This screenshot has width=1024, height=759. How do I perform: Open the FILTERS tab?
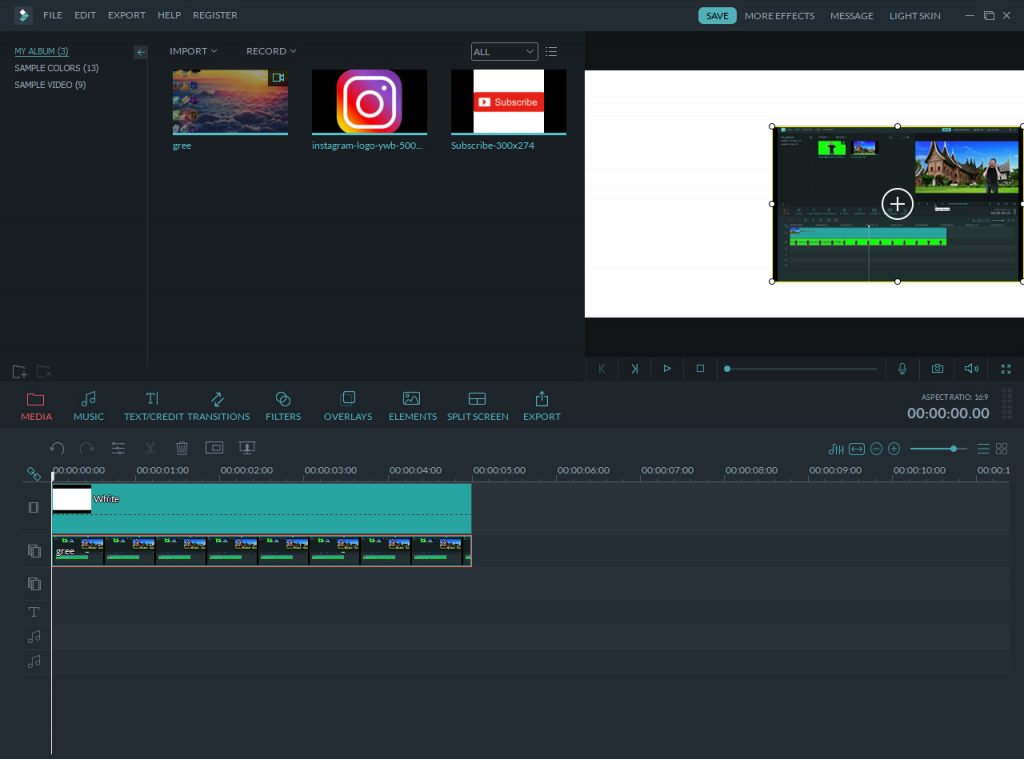283,406
